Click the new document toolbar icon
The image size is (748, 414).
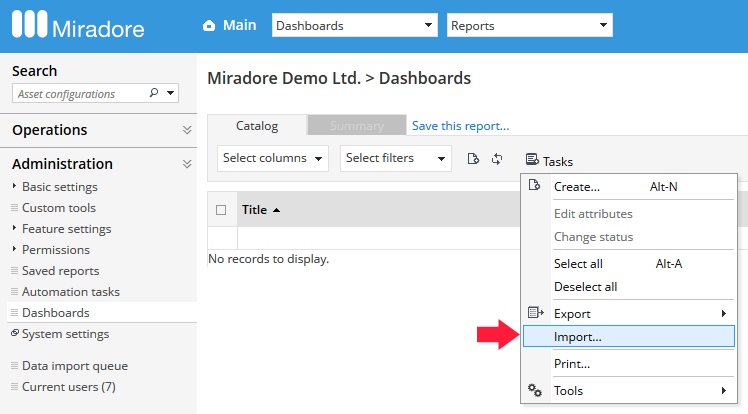[x=473, y=159]
